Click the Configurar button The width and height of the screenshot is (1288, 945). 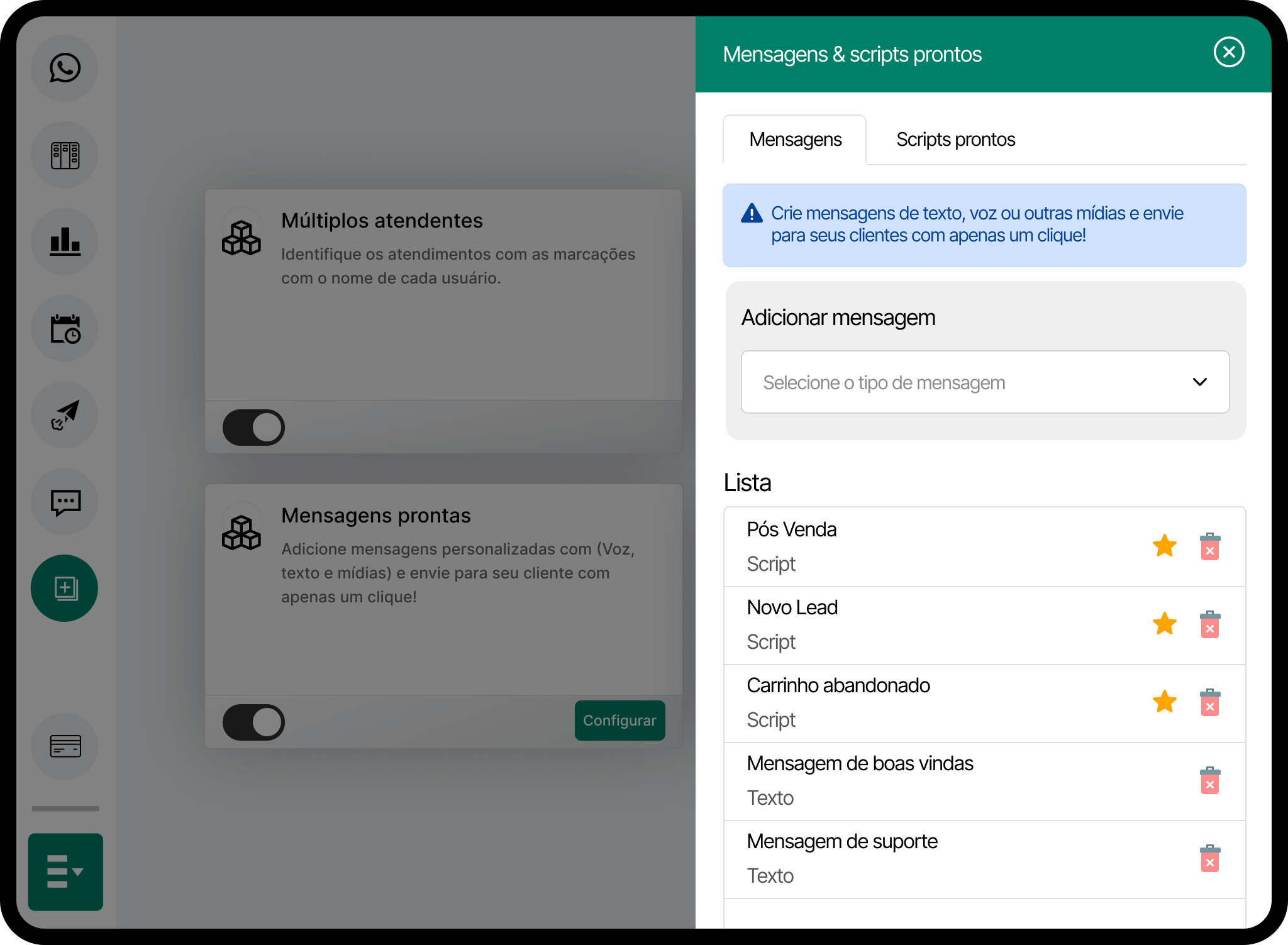click(x=619, y=721)
